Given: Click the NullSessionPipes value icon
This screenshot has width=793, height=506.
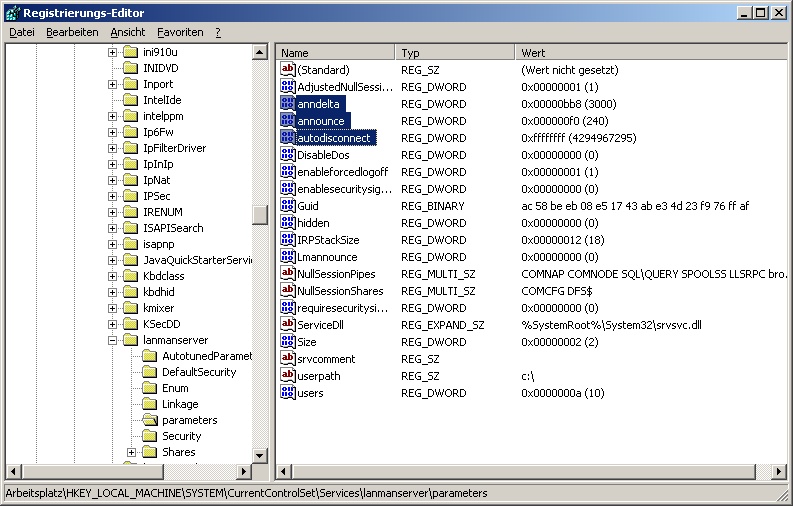Looking at the screenshot, I should [288, 274].
